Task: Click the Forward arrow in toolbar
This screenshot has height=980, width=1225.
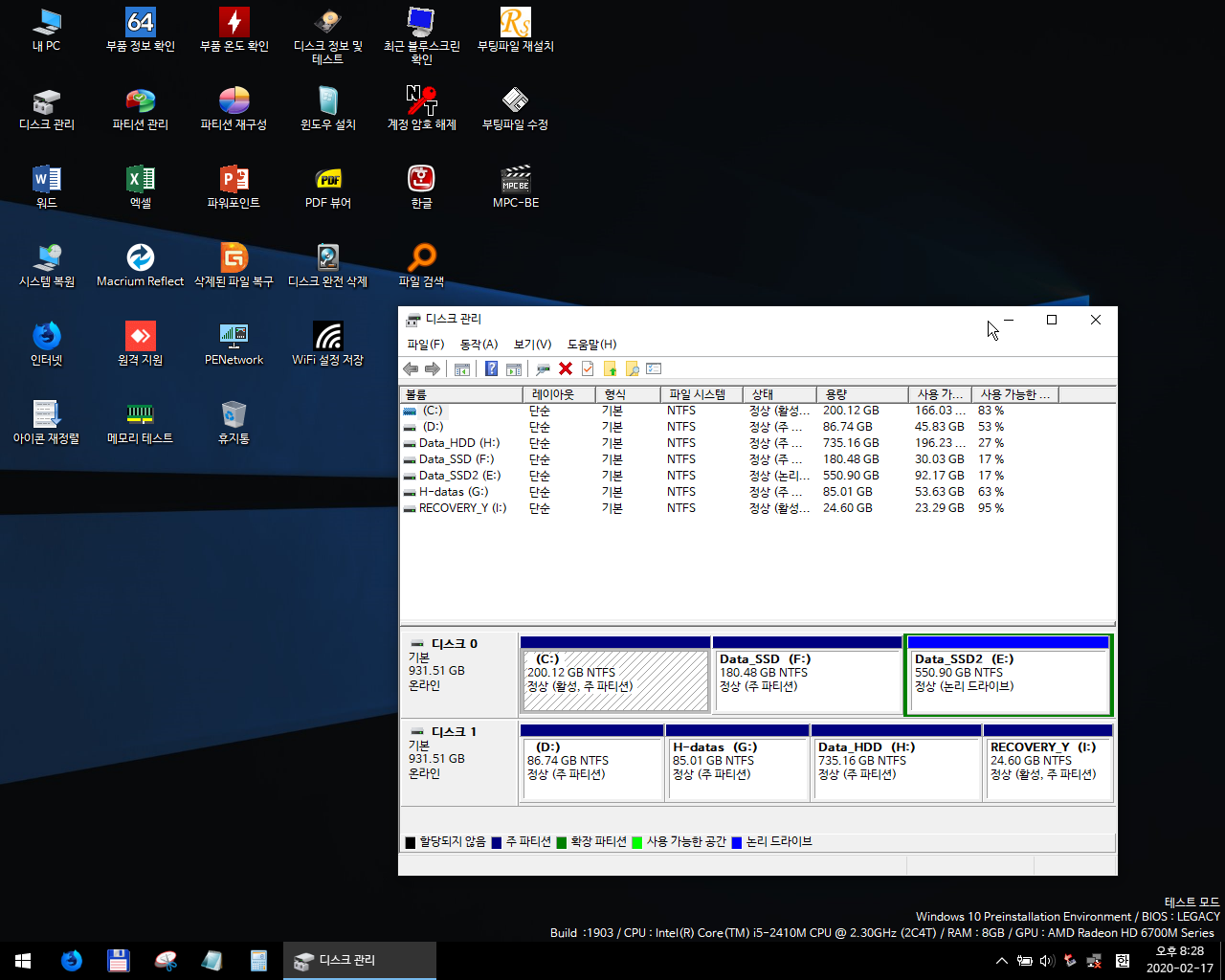Action: tap(433, 369)
